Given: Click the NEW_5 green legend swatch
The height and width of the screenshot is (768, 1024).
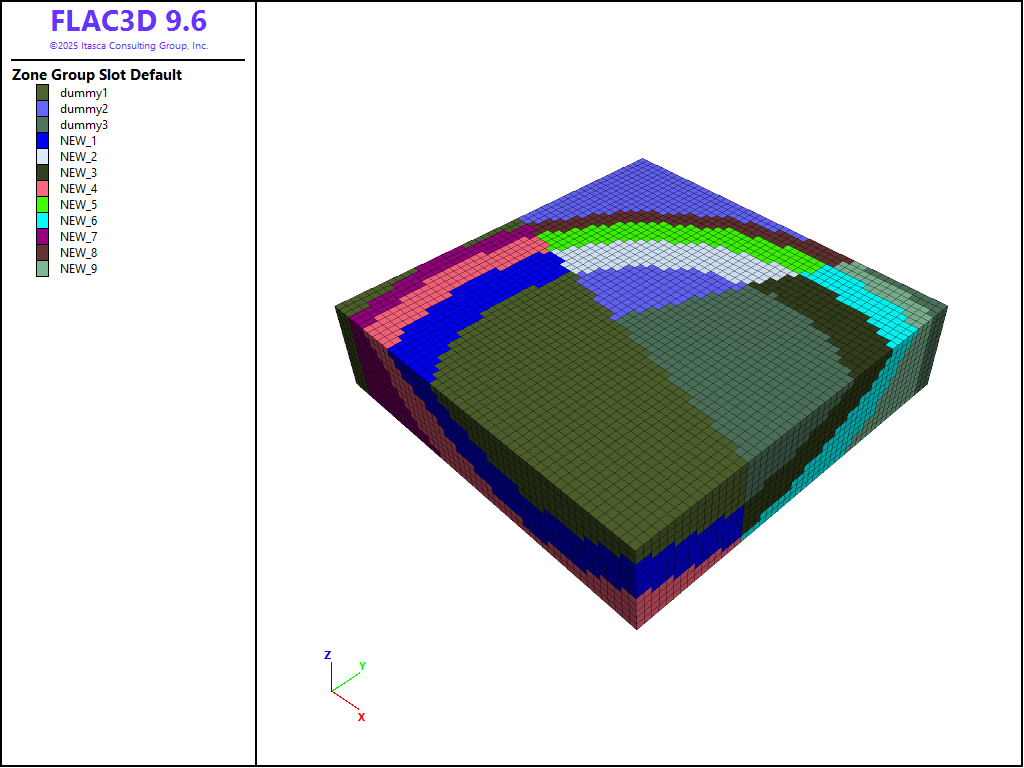Looking at the screenshot, I should 43,205.
